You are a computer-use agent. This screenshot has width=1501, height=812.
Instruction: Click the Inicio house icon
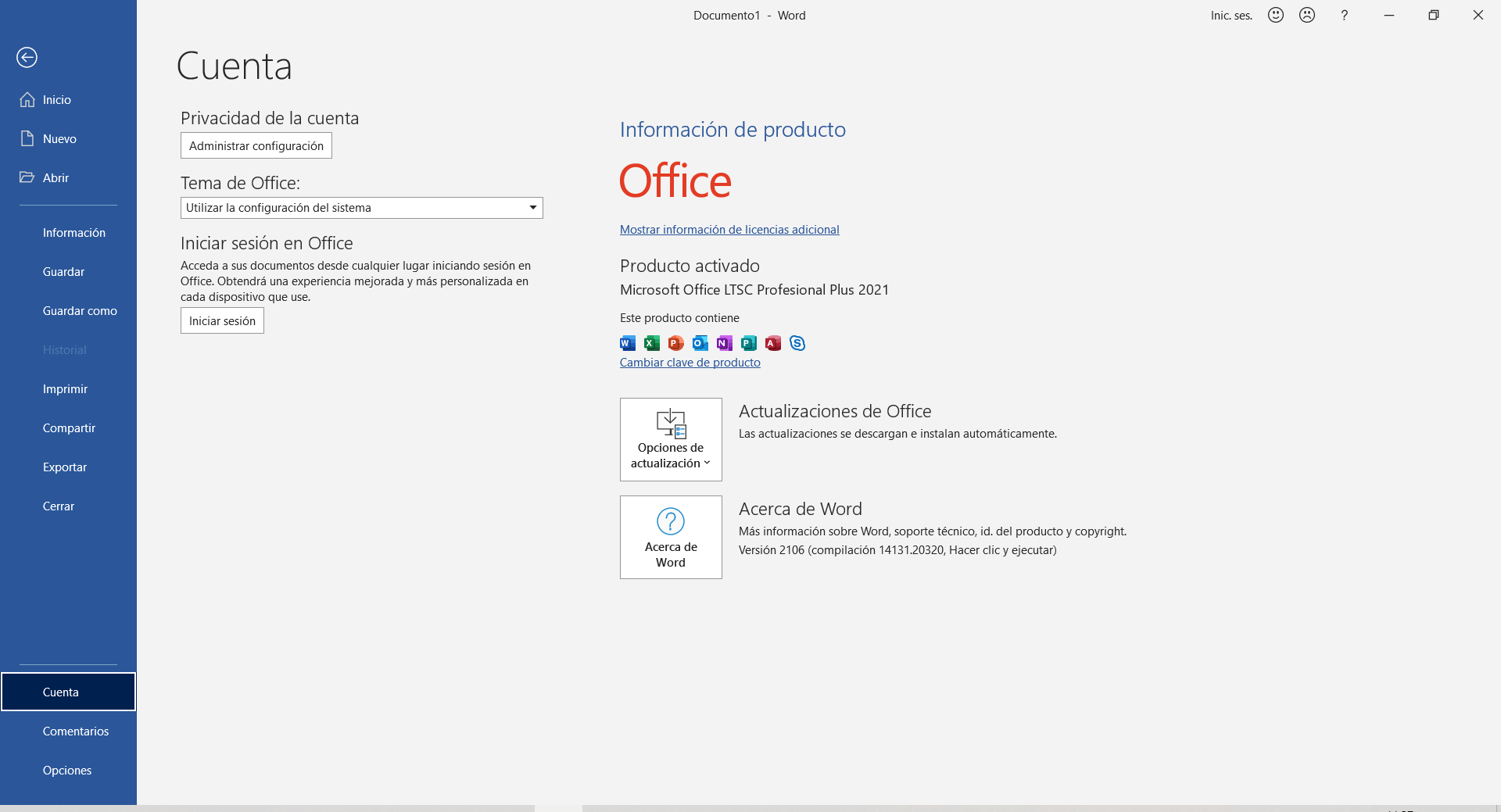pos(27,99)
